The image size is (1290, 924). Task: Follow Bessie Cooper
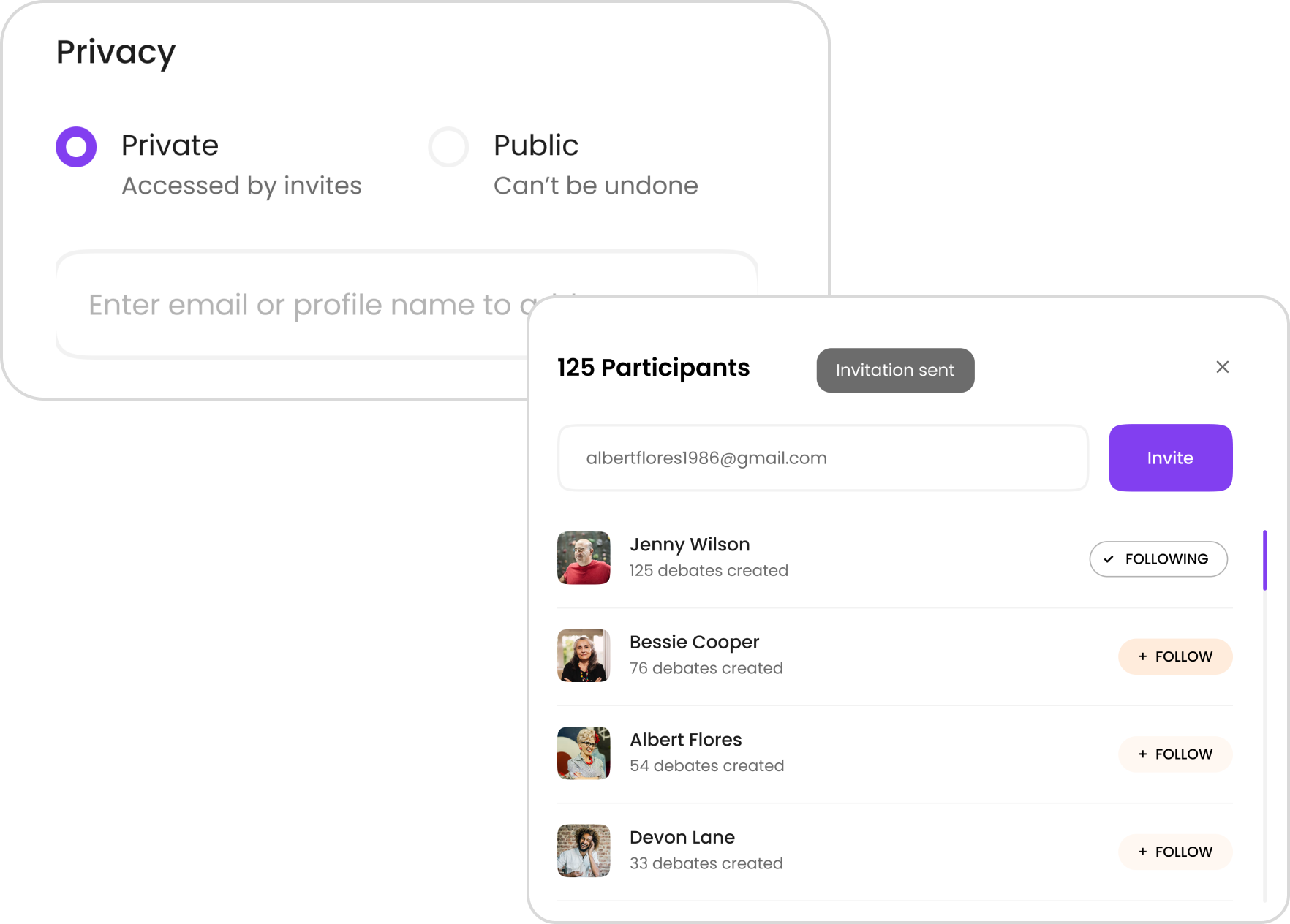pos(1175,656)
